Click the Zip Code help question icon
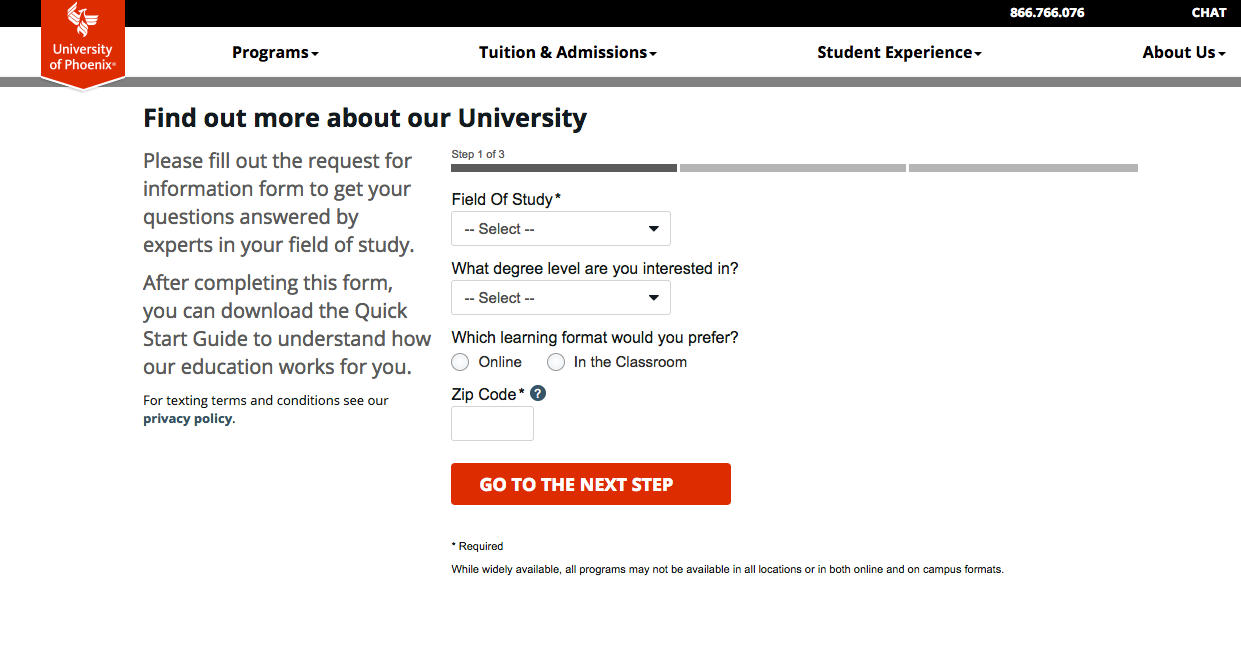 [538, 394]
